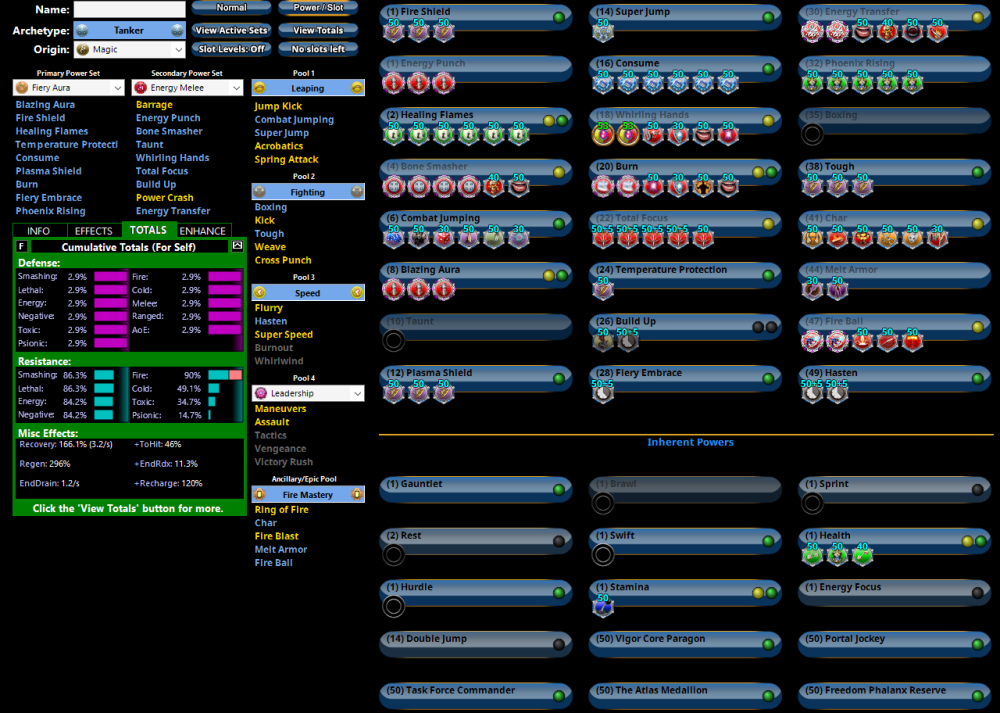Click the first enhancement slot under Health

pyautogui.click(x=813, y=555)
